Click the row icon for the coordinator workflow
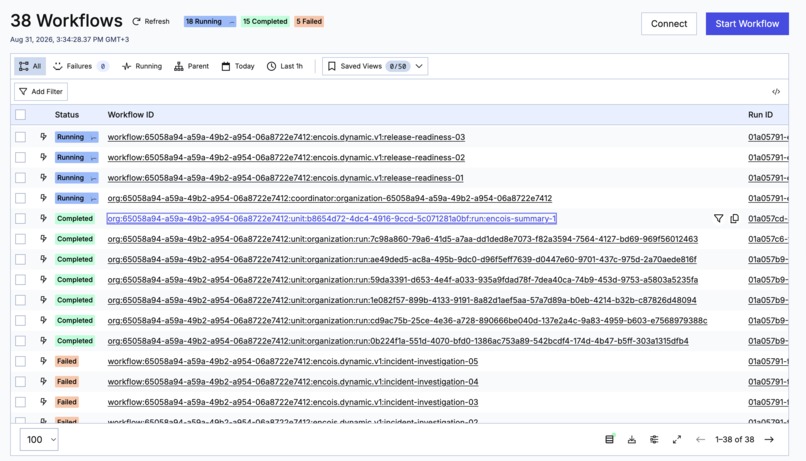Image resolution: width=806 pixels, height=461 pixels. point(43,198)
